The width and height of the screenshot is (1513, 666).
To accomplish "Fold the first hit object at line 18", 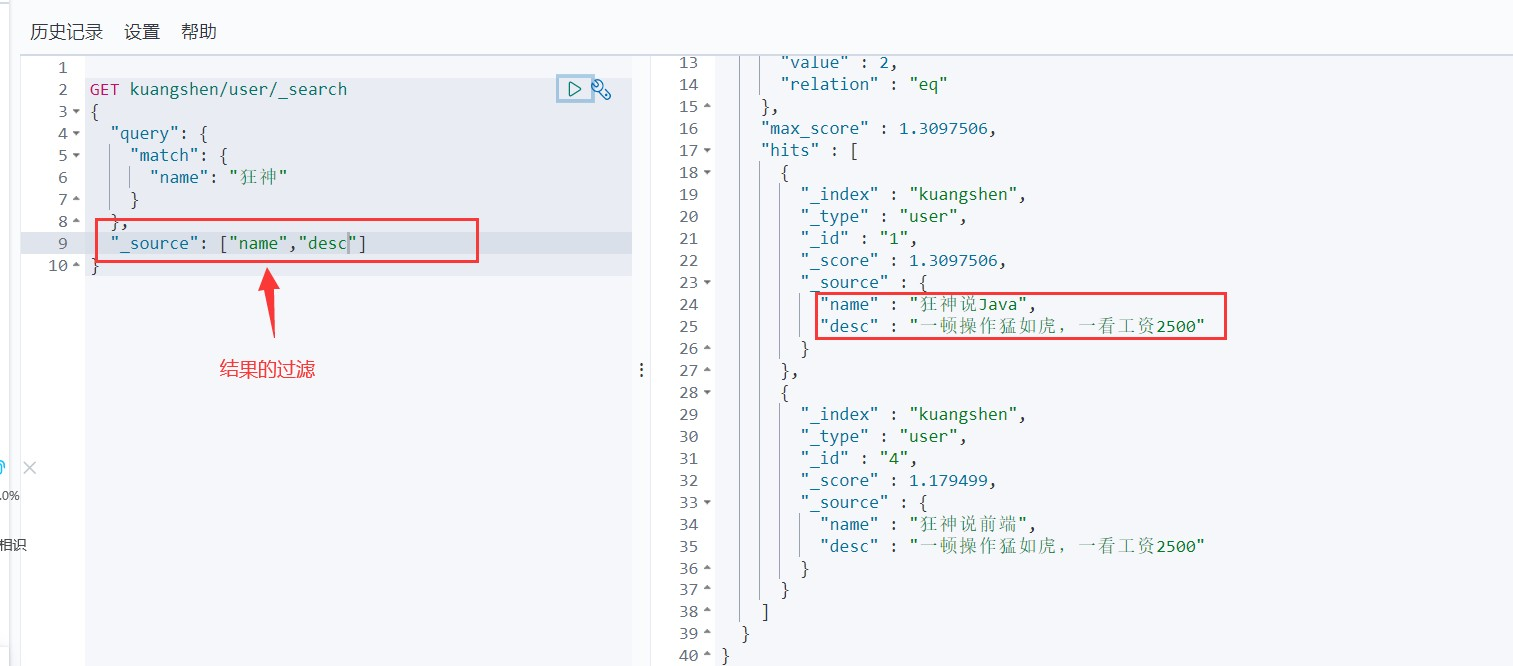I will (708, 173).
